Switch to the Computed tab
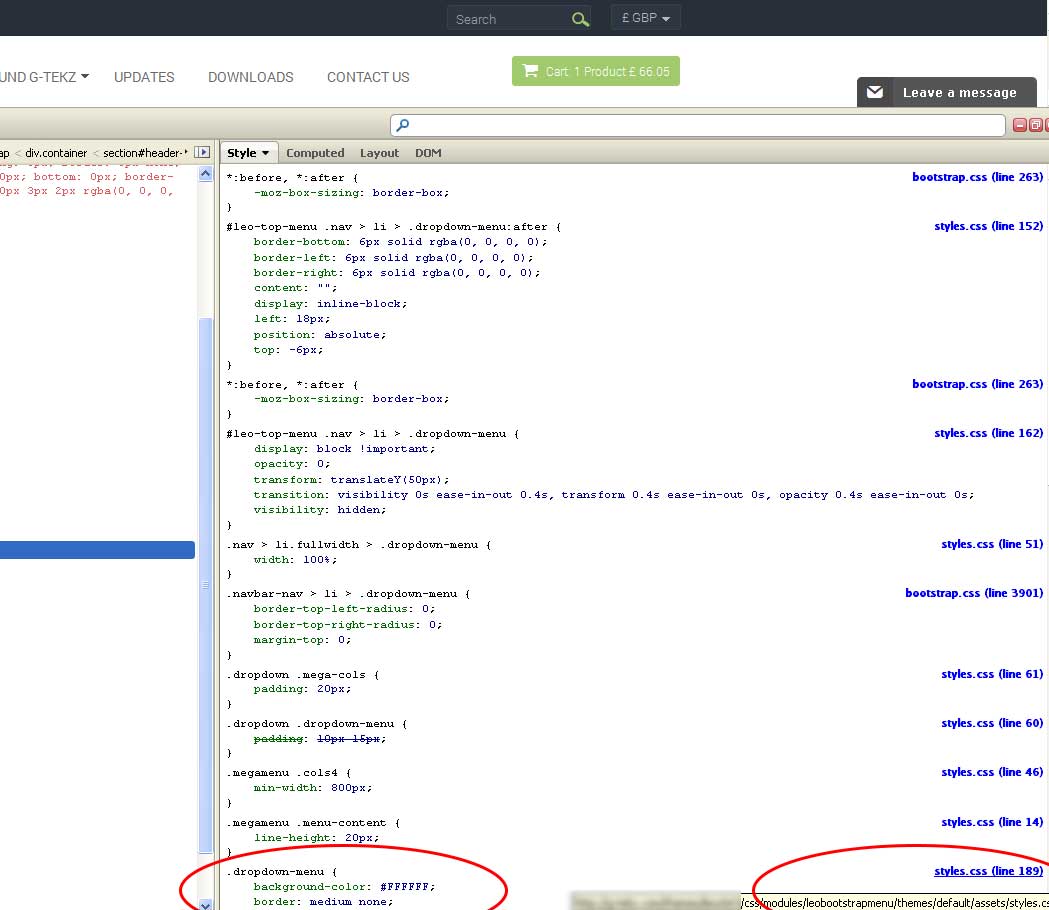Viewport: 1049px width, 910px height. point(315,153)
